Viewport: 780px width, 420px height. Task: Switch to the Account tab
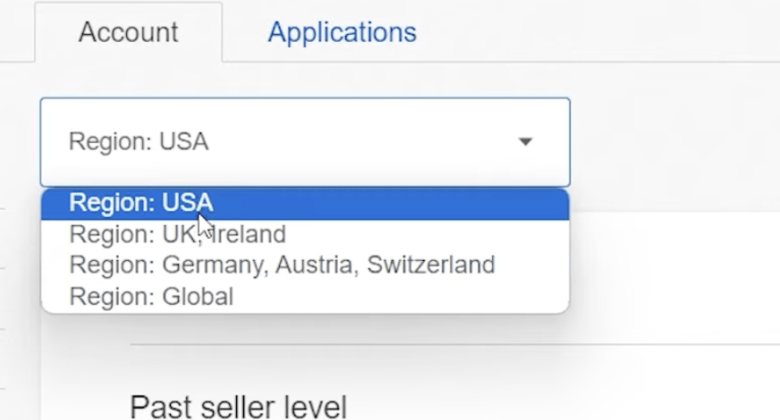point(128,32)
